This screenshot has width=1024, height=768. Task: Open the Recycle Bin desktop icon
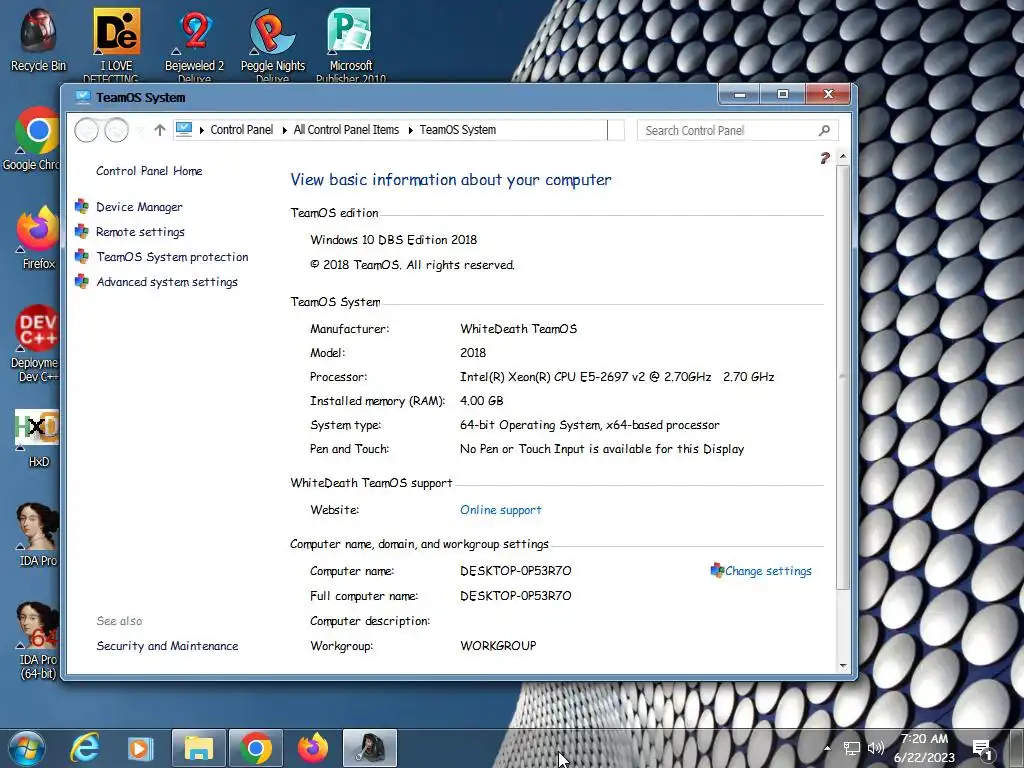point(38,39)
